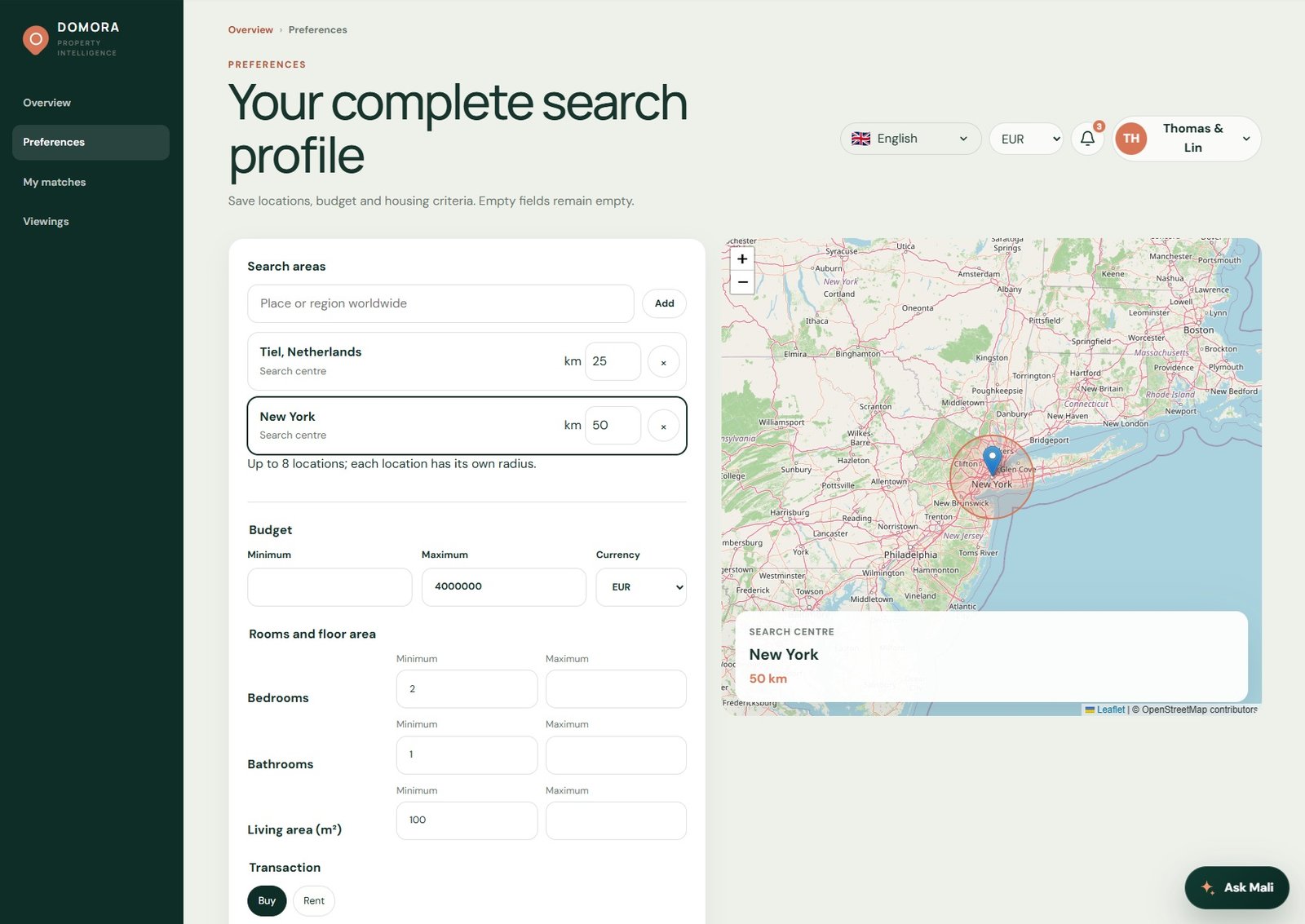Viewport: 1305px width, 924px height.
Task: Click the Bedrooms minimum field
Action: coord(467,689)
